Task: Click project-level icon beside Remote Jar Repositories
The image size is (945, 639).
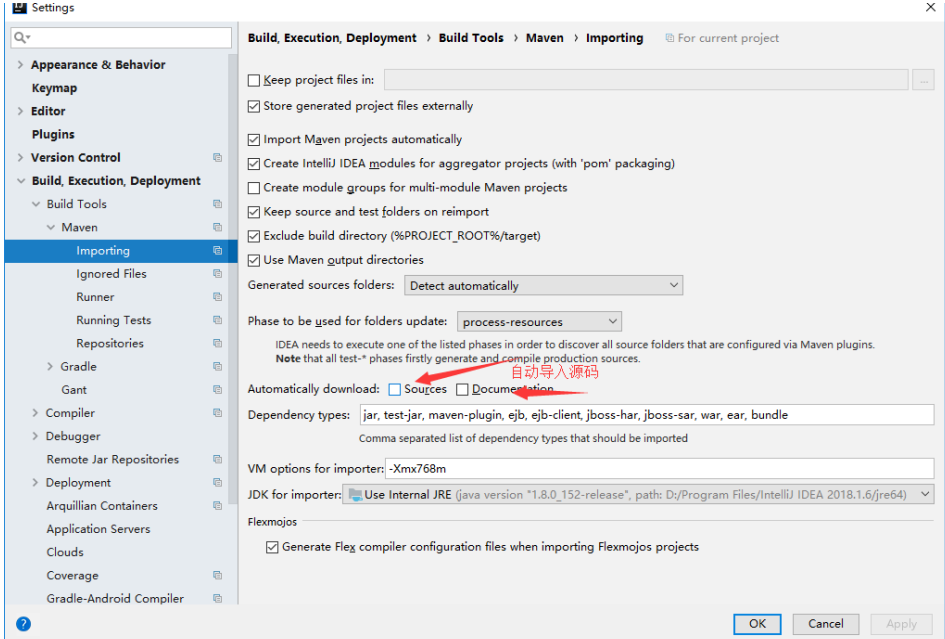Action: 218,459
